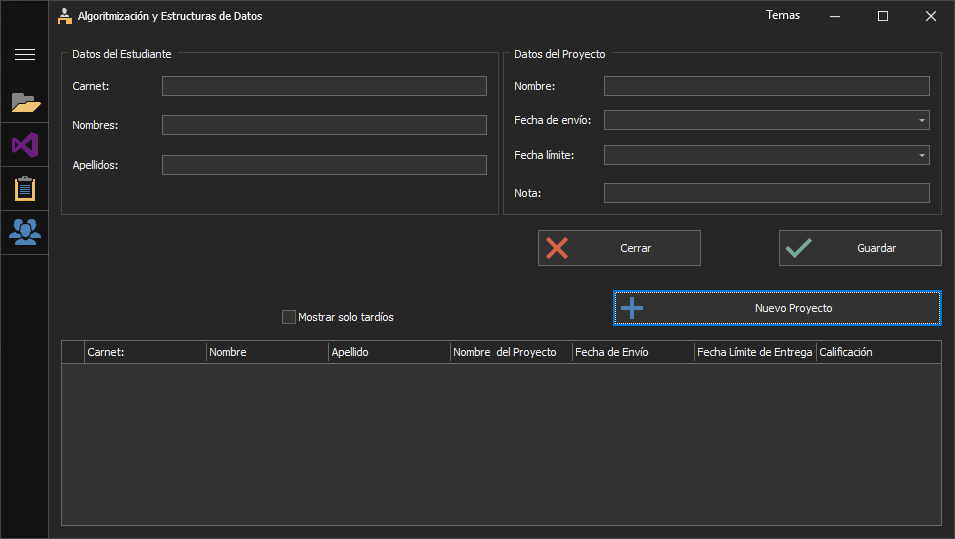Screen dimensions: 955x539
Task: Expand the Fecha de envío dropdown
Action: (921, 120)
